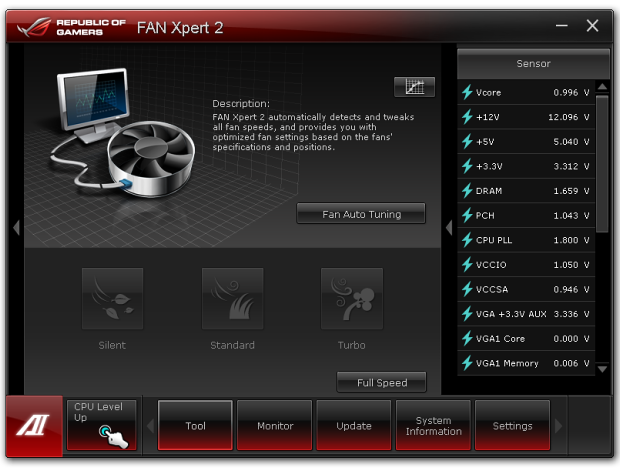Click the +5V lightning bolt icon

point(467,141)
